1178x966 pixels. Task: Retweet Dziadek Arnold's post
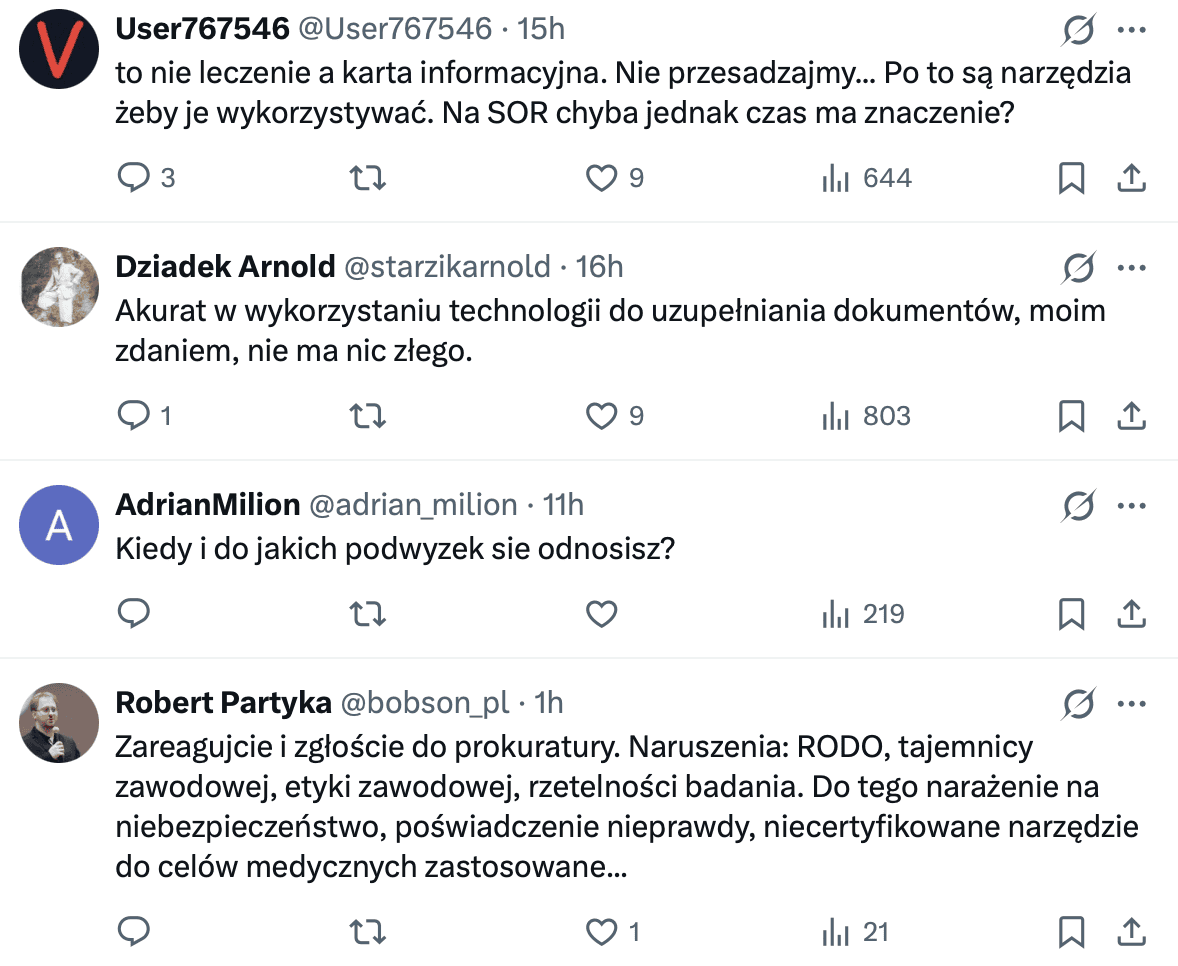pyautogui.click(x=367, y=415)
